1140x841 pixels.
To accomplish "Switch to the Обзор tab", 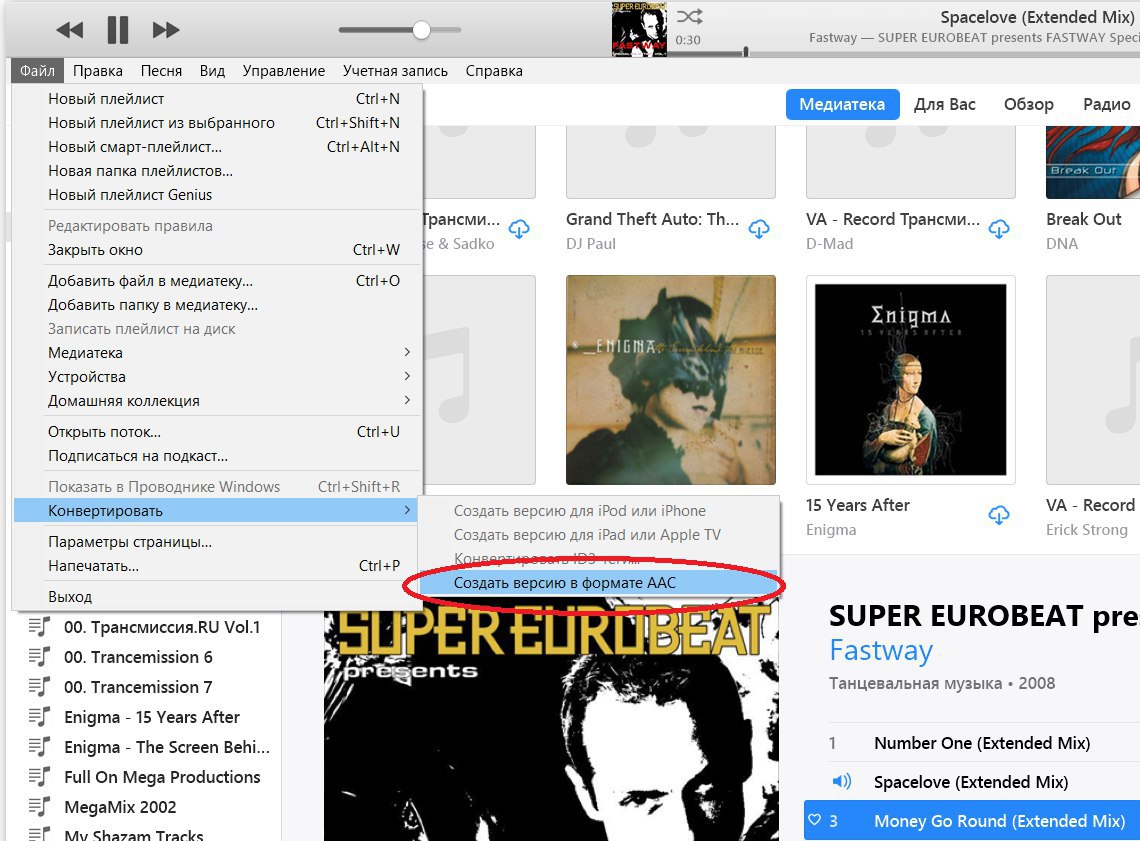I will coord(1029,105).
